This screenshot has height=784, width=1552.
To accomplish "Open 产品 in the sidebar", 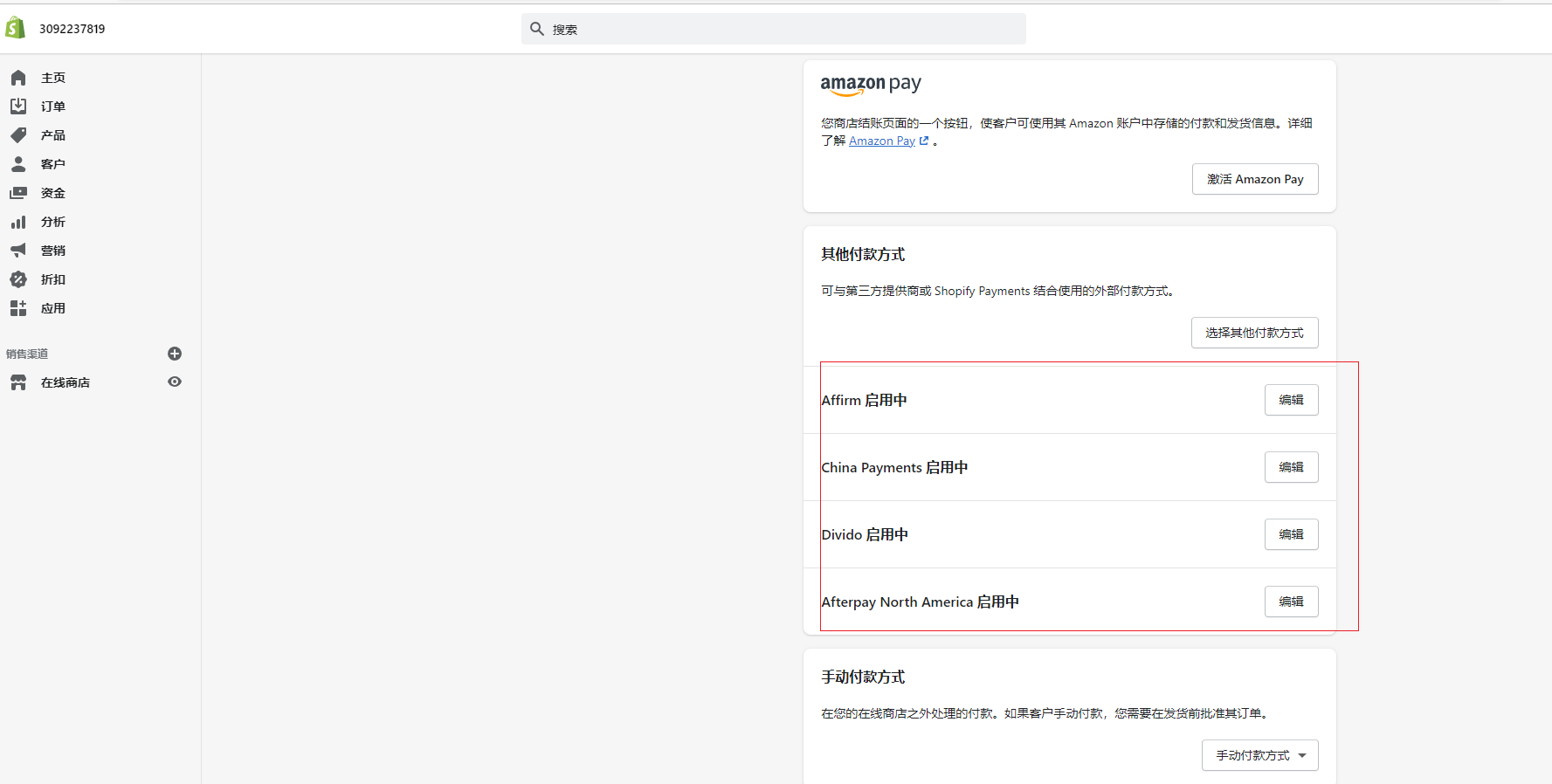I will coord(53,135).
